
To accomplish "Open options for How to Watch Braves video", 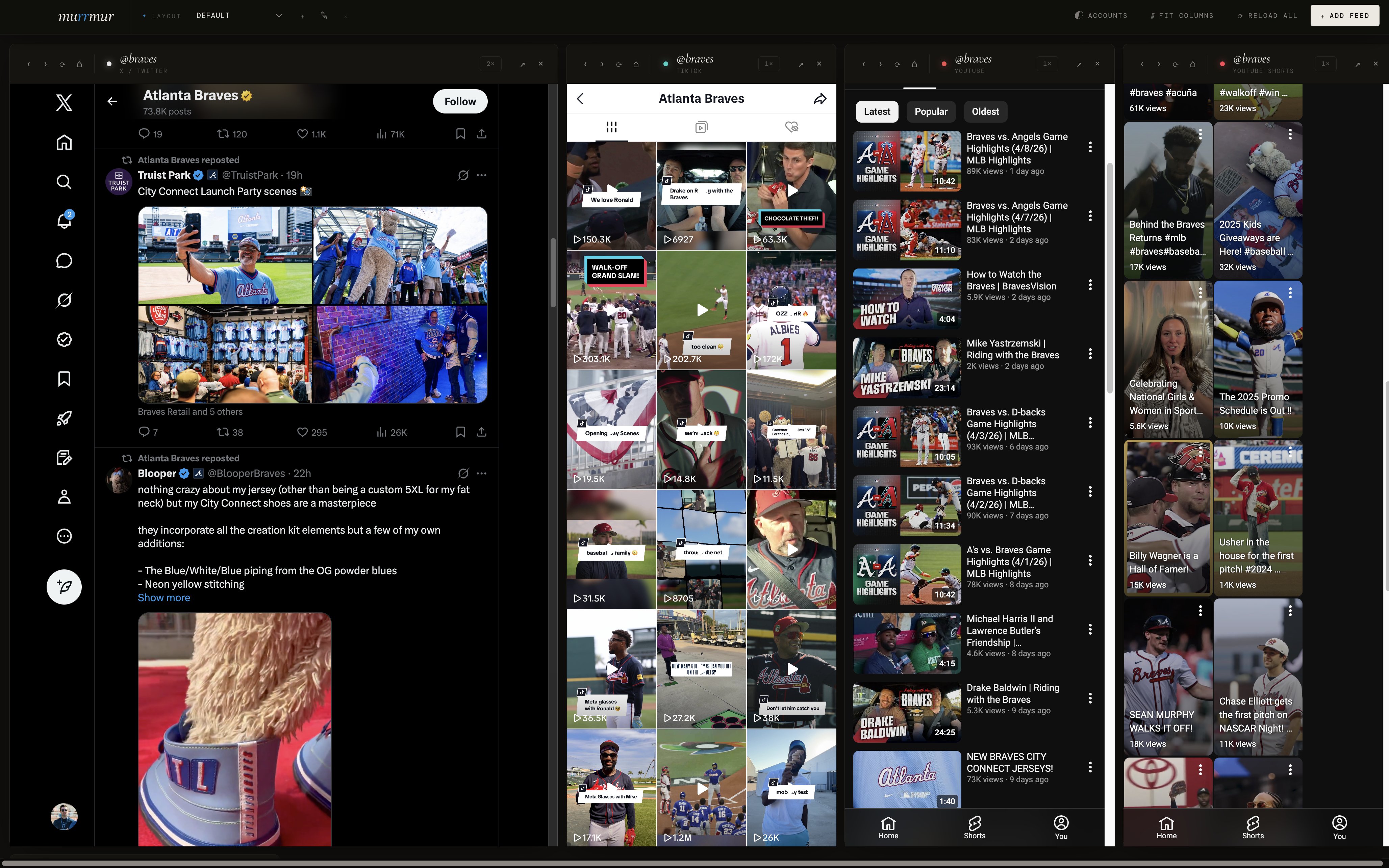I will 1090,285.
